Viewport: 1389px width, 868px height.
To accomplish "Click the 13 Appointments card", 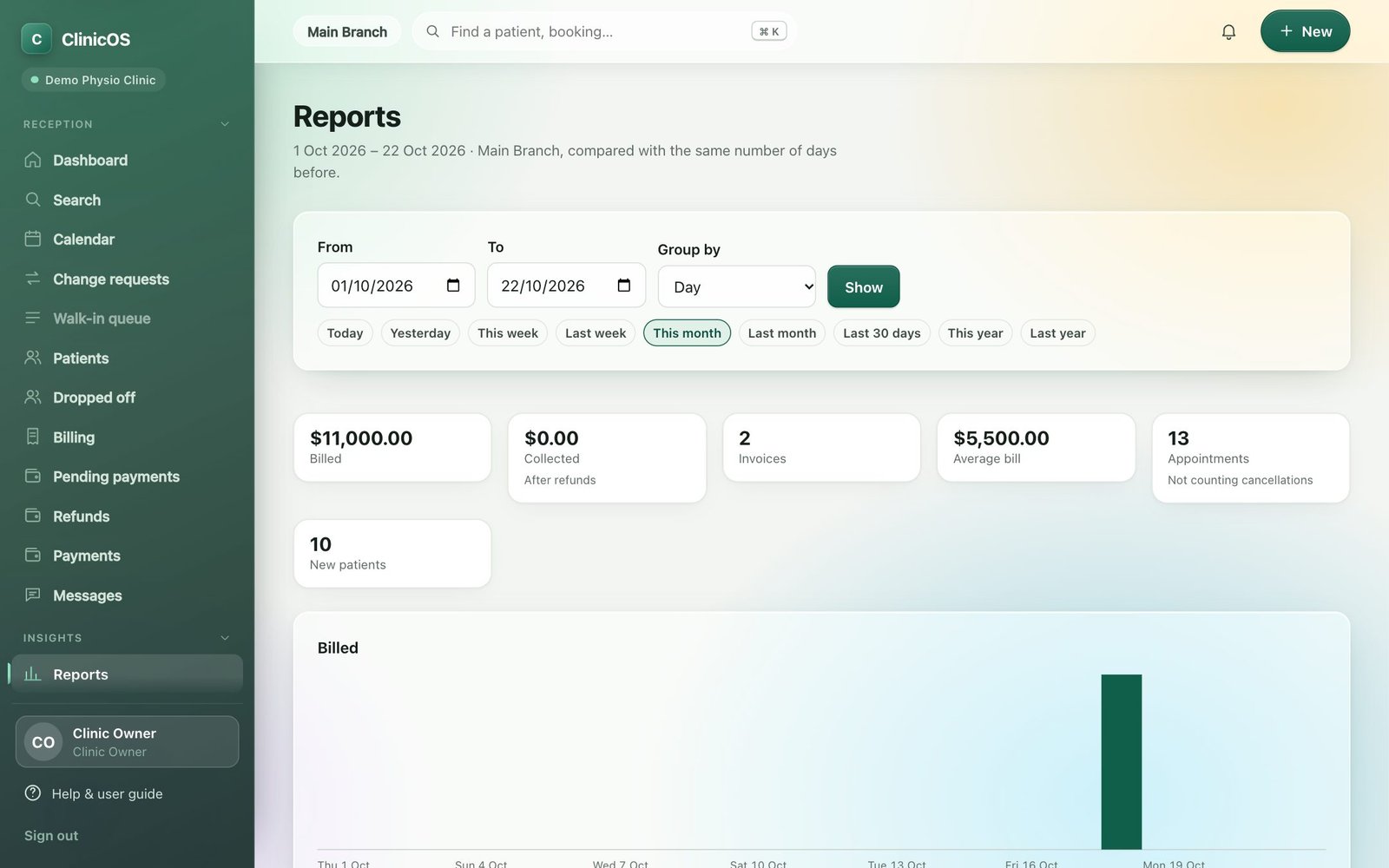I will click(x=1251, y=458).
